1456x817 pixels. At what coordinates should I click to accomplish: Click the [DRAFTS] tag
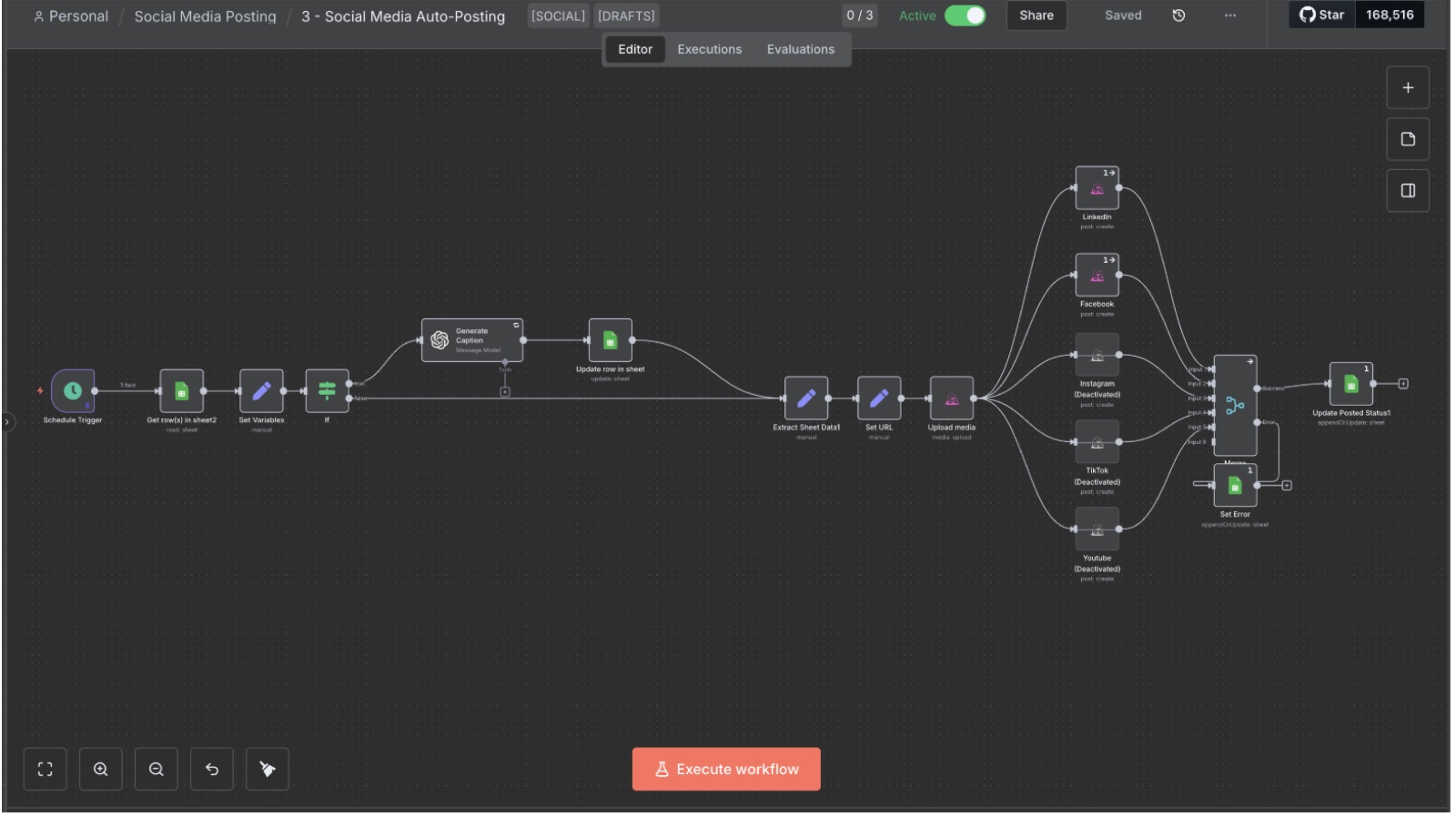tap(626, 15)
